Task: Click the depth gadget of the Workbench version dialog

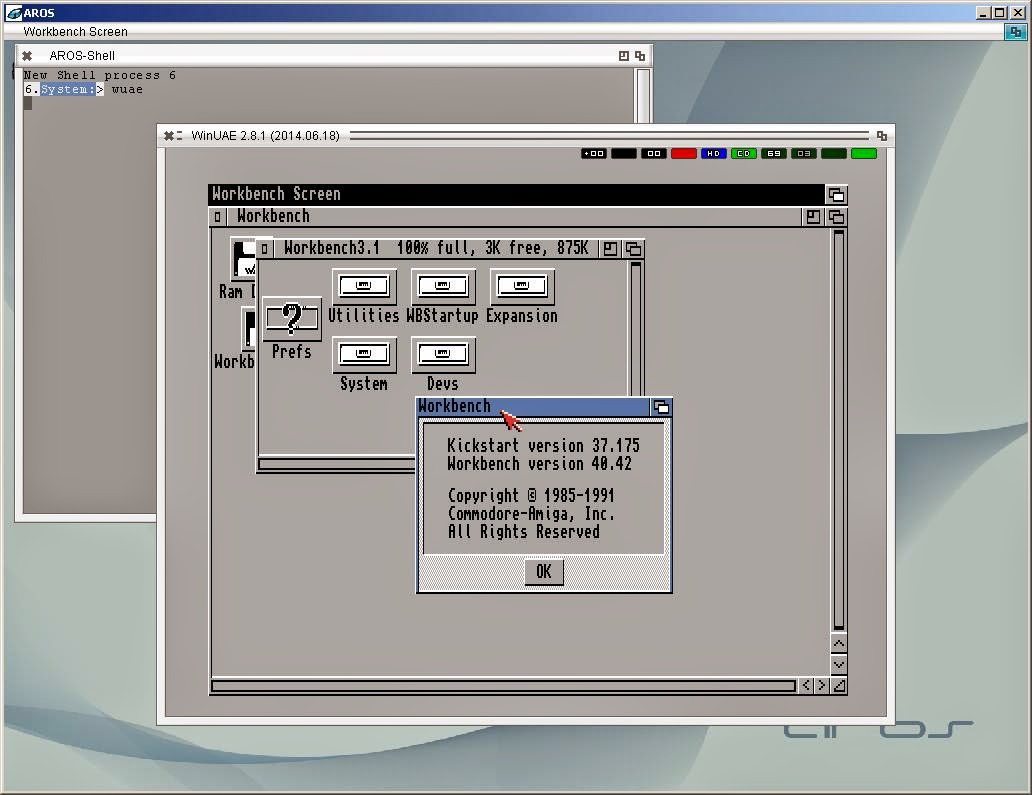Action: (x=661, y=407)
